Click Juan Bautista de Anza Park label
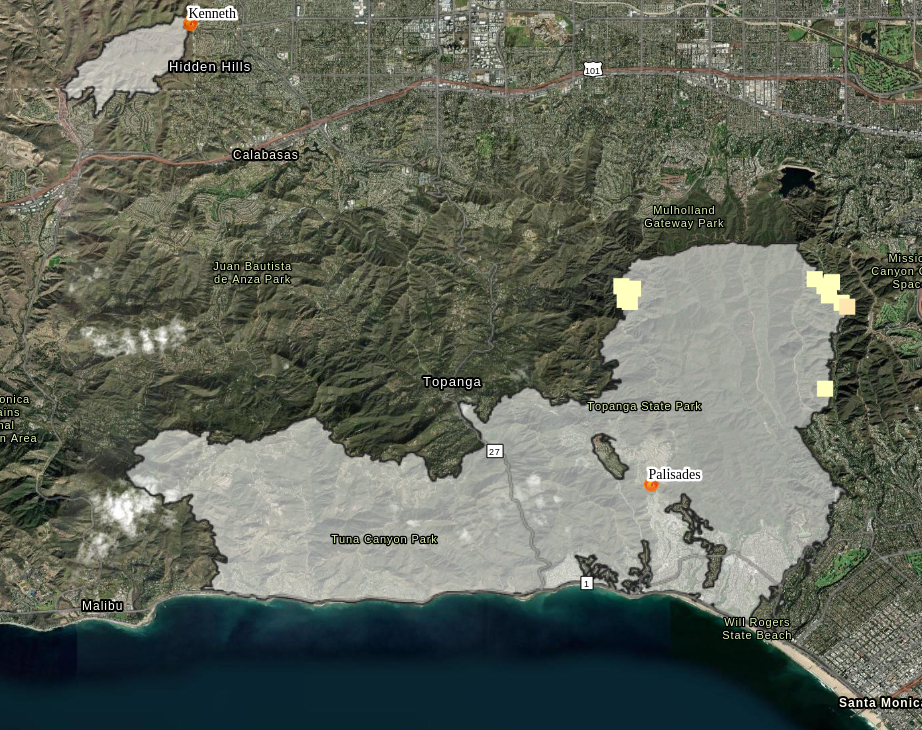This screenshot has width=922, height=730. tap(252, 273)
